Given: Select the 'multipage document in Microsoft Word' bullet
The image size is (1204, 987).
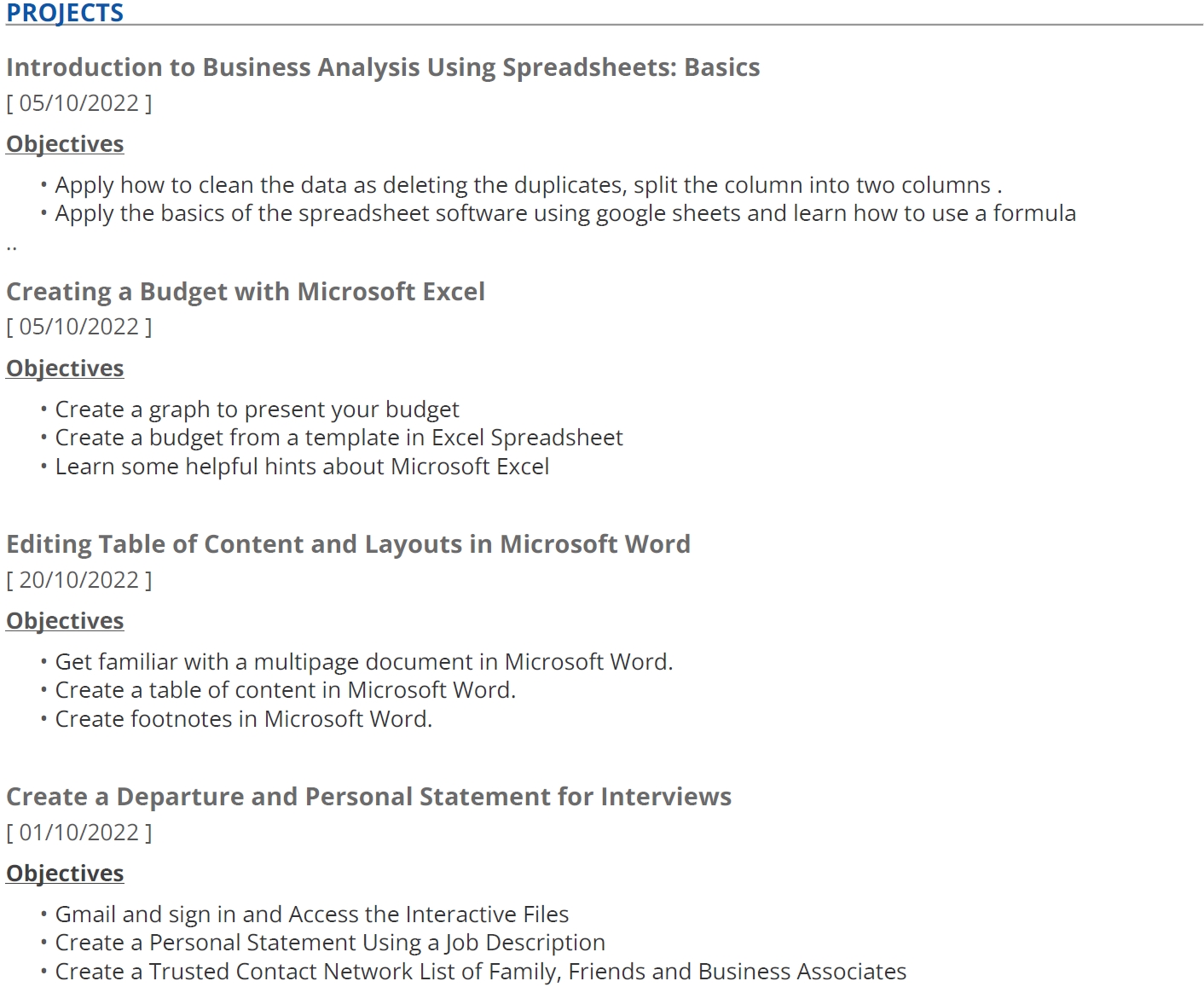Looking at the screenshot, I should click(364, 662).
